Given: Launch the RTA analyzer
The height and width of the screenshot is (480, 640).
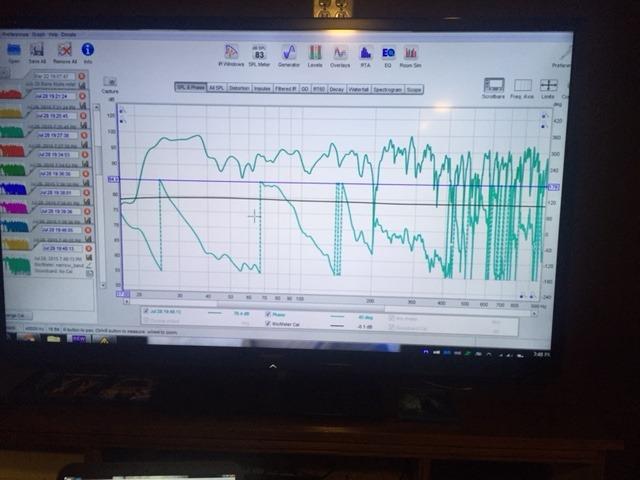Looking at the screenshot, I should point(365,53).
